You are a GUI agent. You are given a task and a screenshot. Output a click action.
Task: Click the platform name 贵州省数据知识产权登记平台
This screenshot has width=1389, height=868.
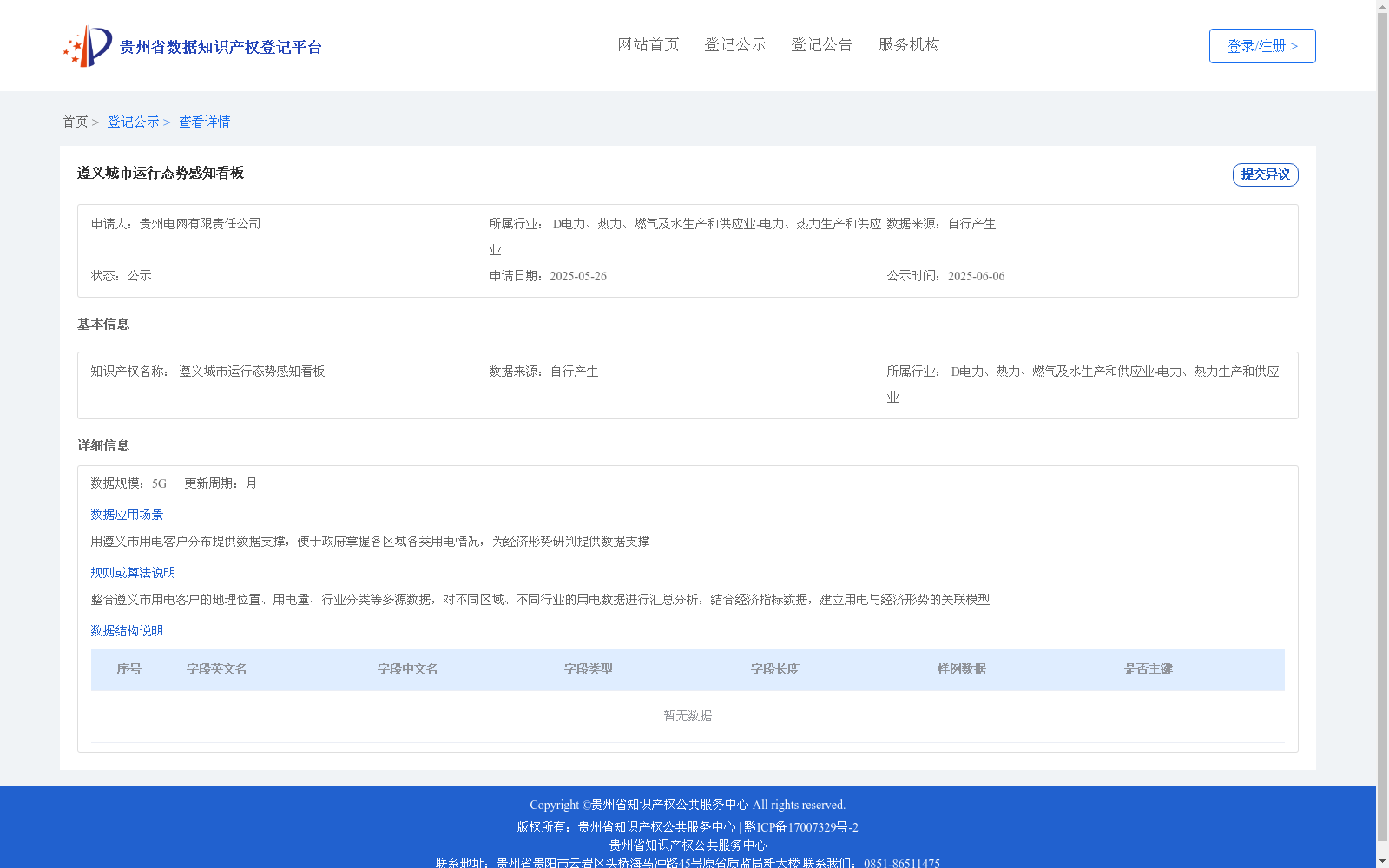(x=221, y=47)
